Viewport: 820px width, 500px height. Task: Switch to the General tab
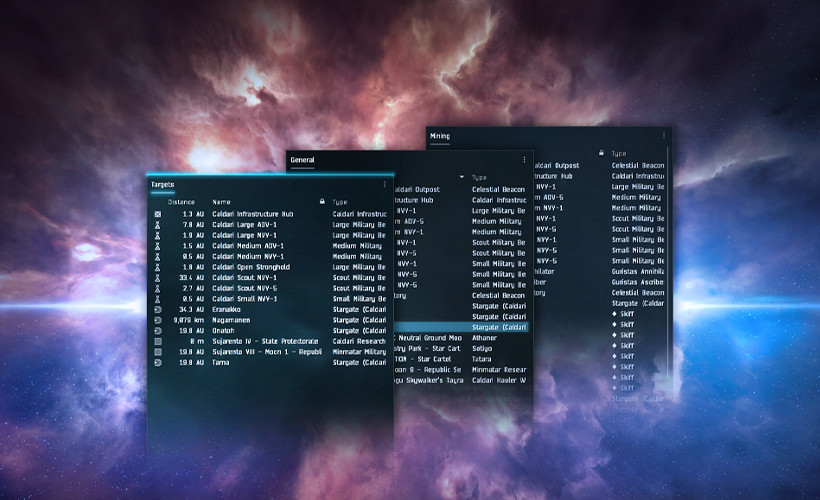tap(302, 160)
